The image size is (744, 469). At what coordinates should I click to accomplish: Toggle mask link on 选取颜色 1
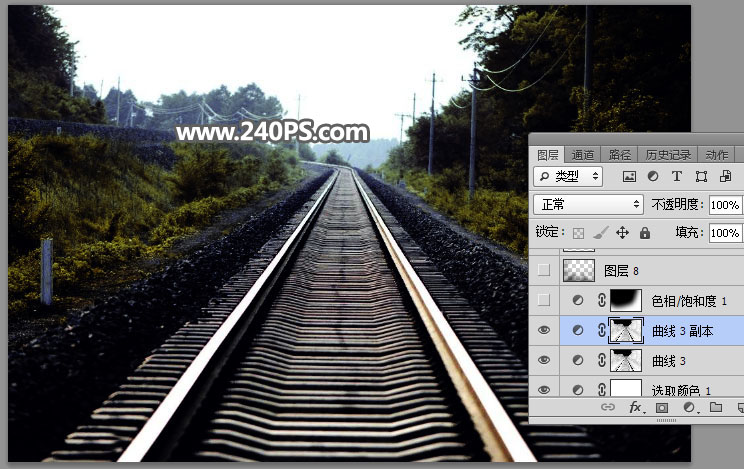[602, 390]
